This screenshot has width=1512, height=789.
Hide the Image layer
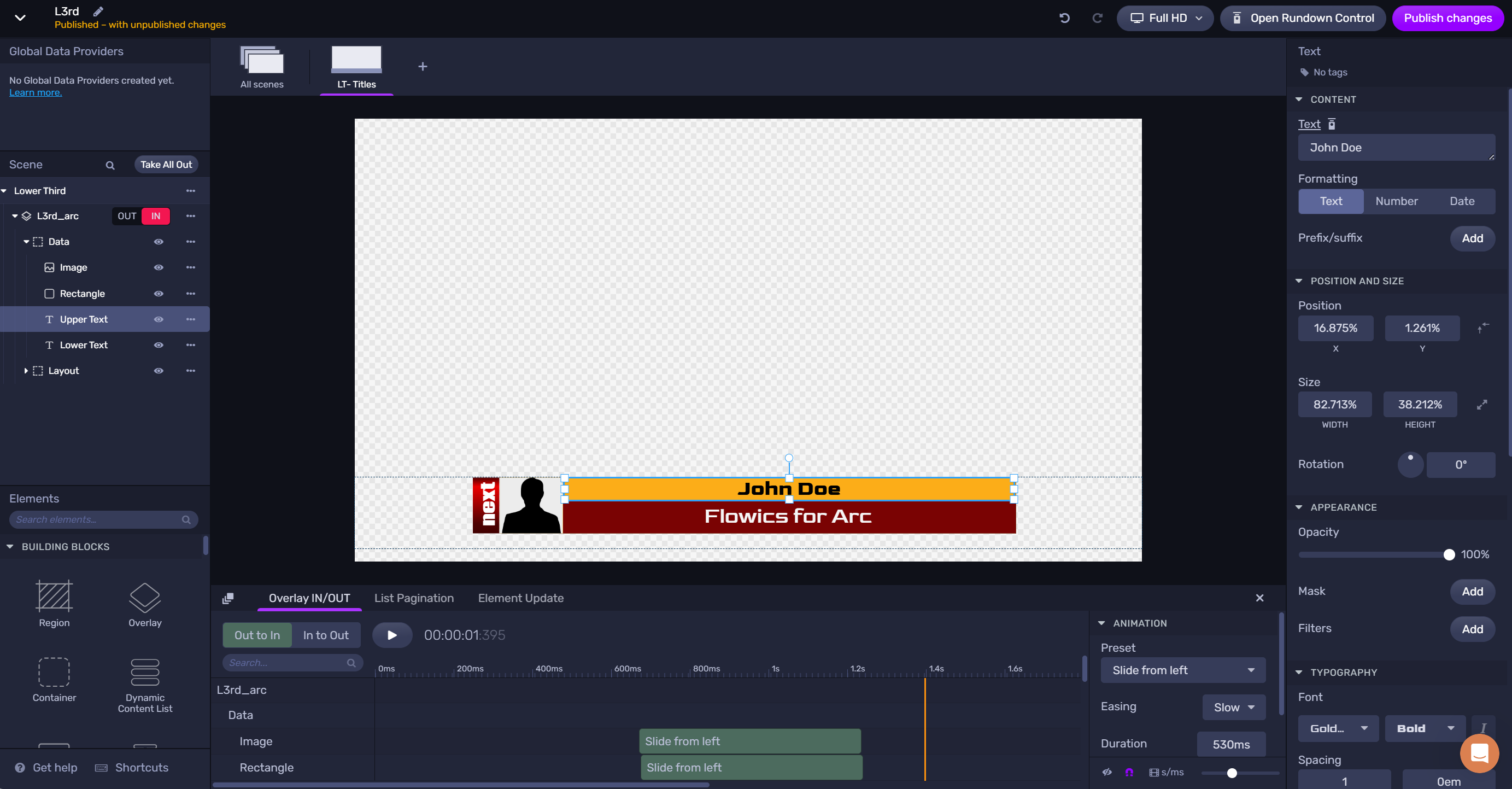[159, 268]
